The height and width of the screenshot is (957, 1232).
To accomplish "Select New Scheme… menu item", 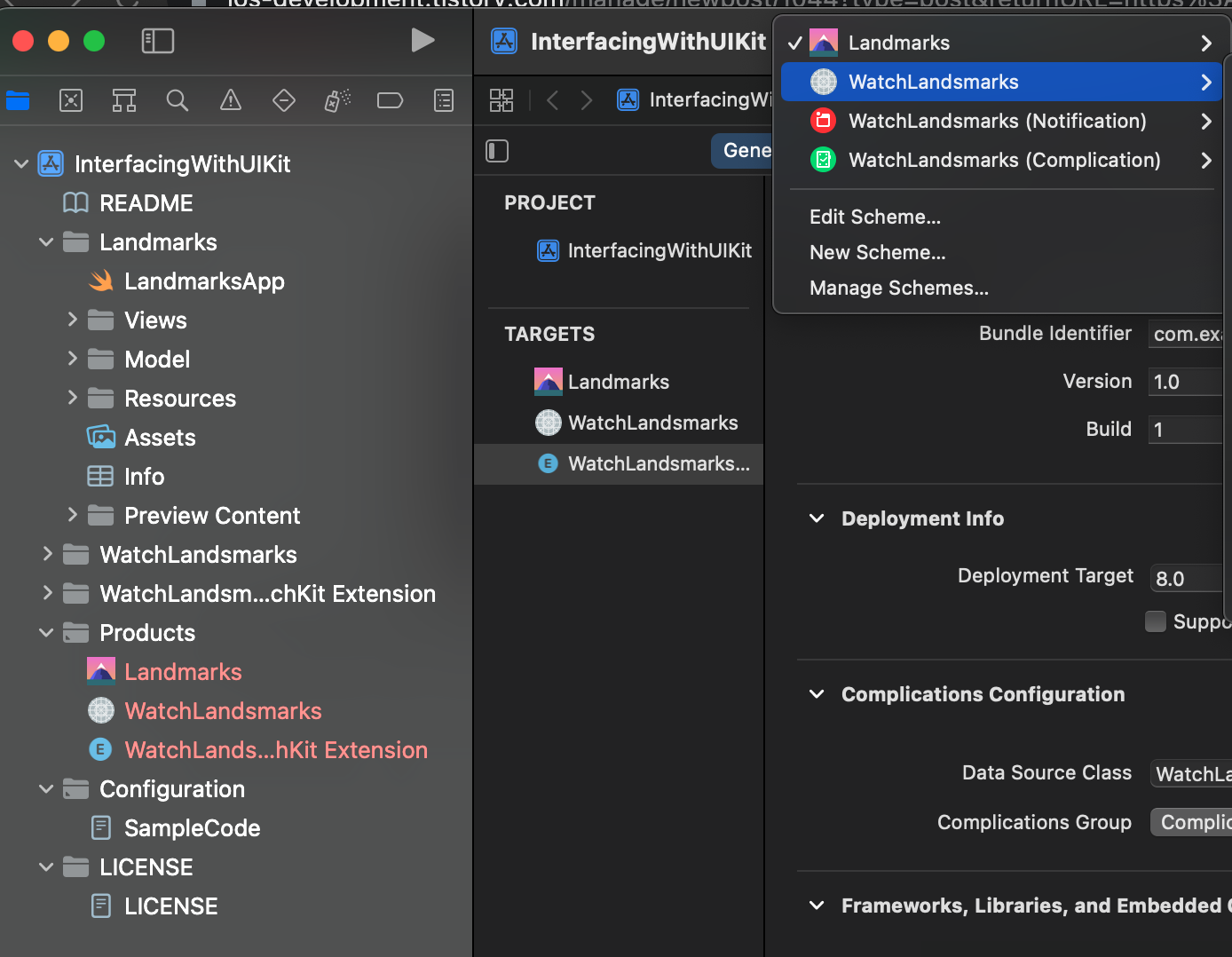I will [x=878, y=252].
